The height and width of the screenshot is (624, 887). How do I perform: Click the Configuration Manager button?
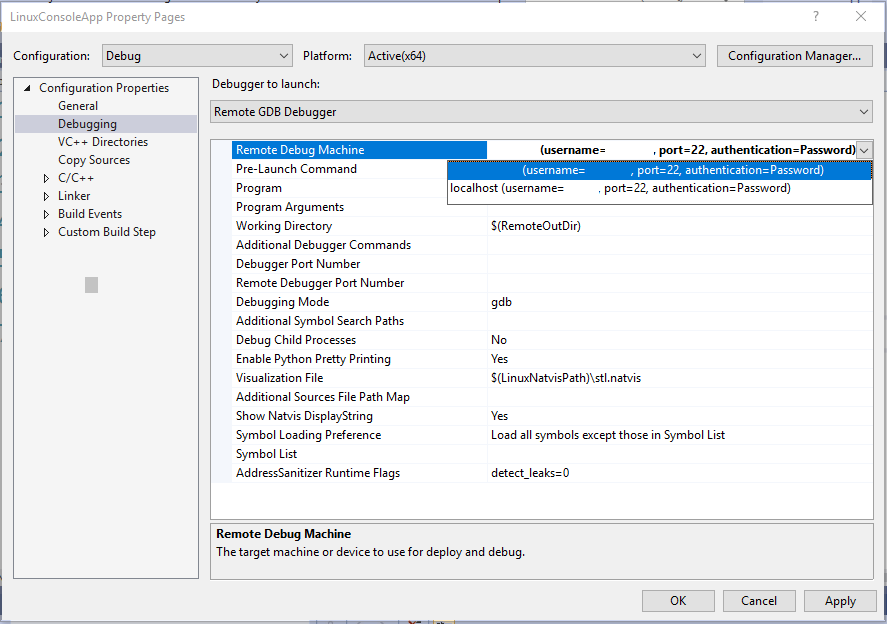pyautogui.click(x=794, y=56)
